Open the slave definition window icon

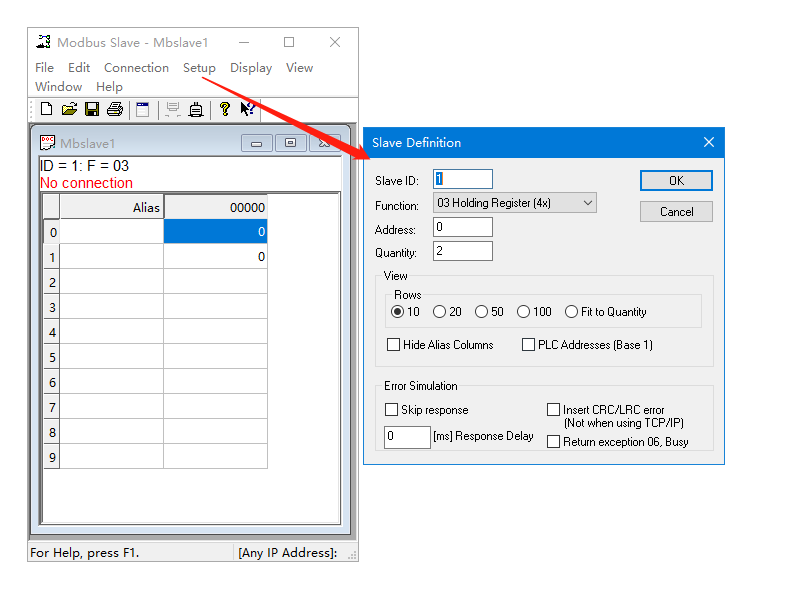(x=143, y=109)
